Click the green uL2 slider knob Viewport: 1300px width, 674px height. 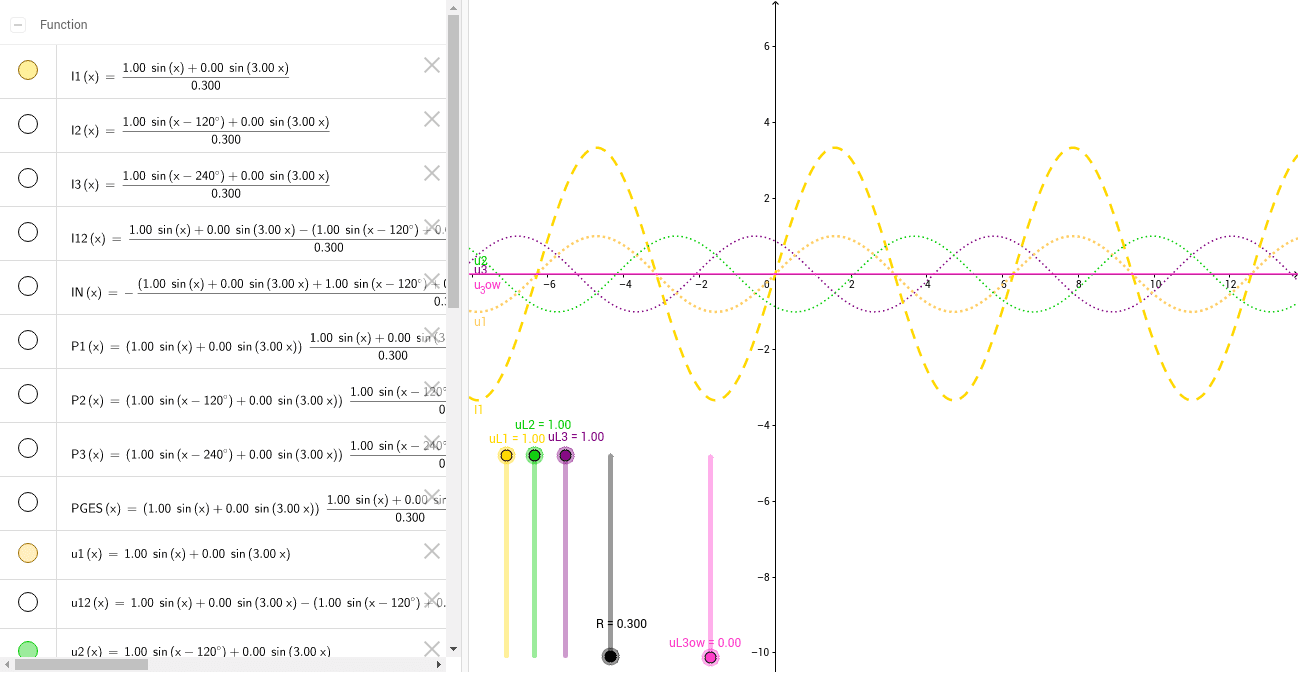pos(534,456)
